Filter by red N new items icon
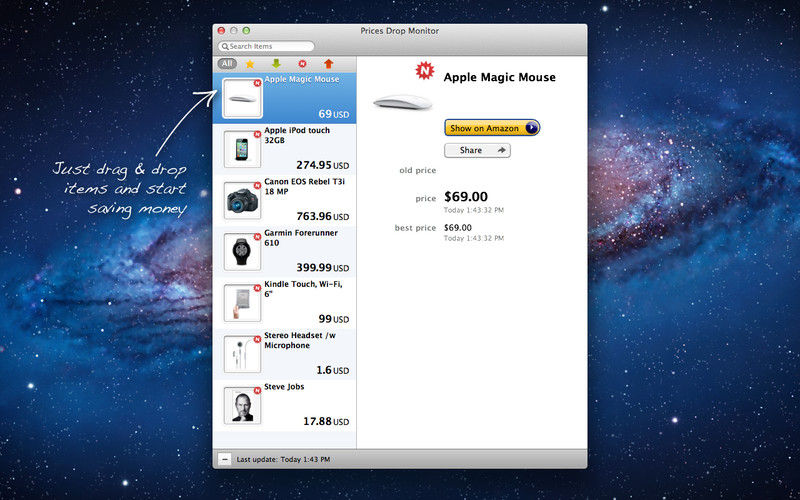The height and width of the screenshot is (500, 800). coord(303,64)
